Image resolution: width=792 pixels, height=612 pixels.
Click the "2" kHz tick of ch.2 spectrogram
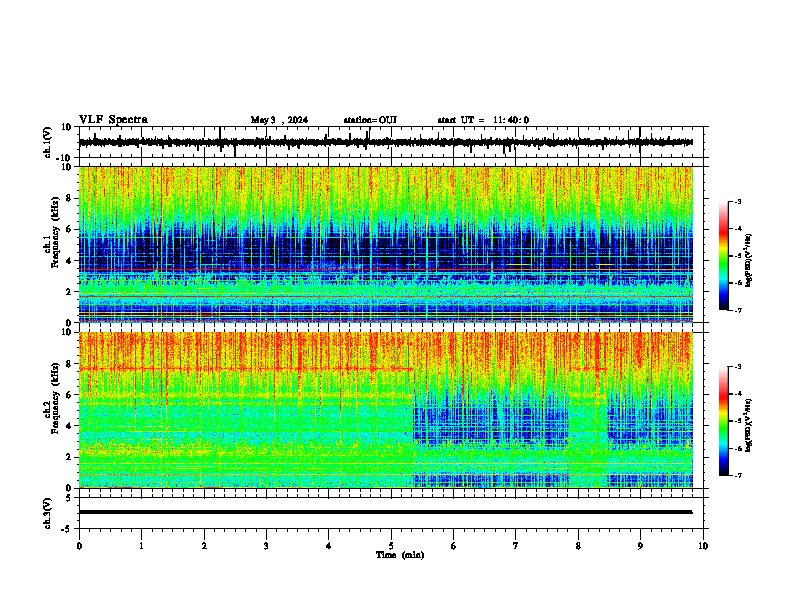pos(70,457)
